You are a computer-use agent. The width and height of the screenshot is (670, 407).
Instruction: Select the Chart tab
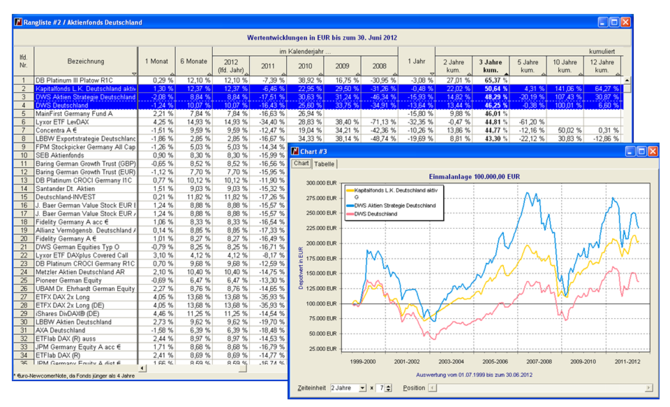(302, 164)
